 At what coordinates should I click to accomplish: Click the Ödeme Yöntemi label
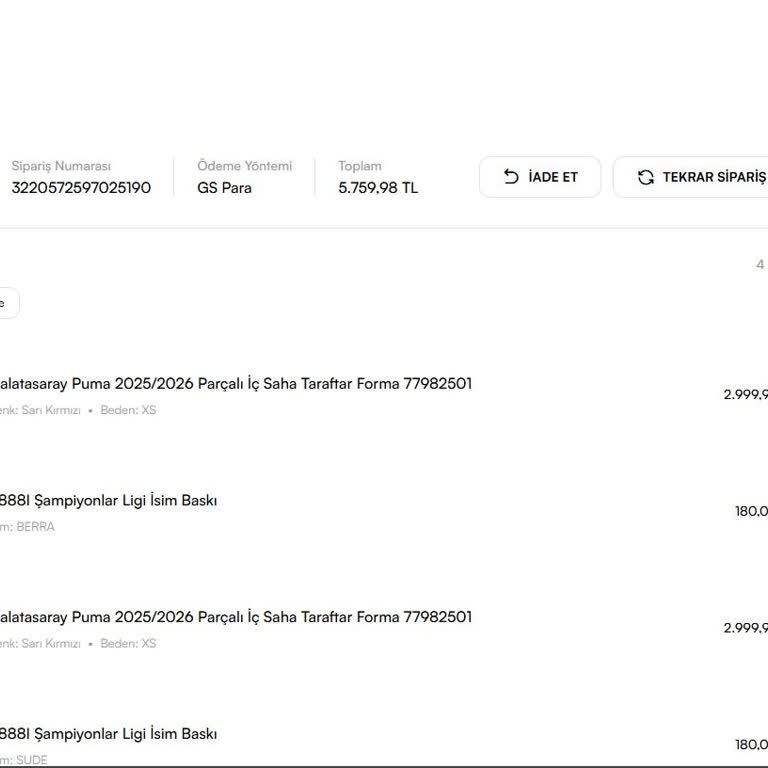(x=244, y=166)
